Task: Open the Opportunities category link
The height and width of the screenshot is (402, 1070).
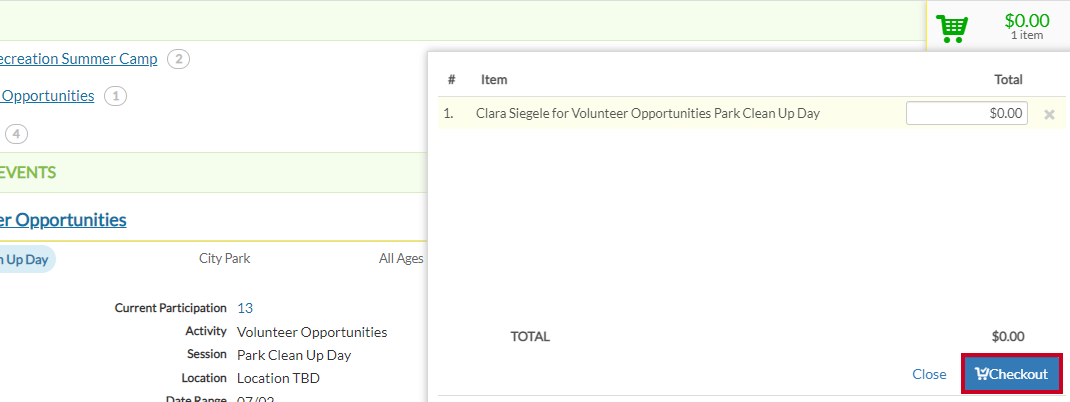Action: pyautogui.click(x=47, y=96)
